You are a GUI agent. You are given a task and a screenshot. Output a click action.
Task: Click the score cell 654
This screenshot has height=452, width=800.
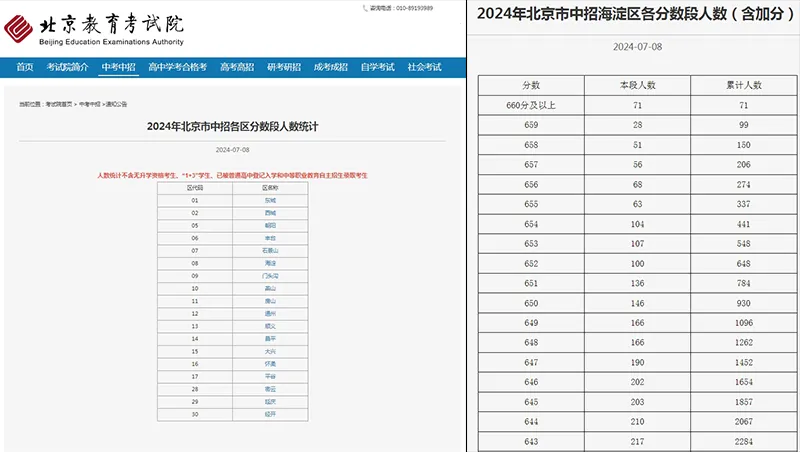531,224
